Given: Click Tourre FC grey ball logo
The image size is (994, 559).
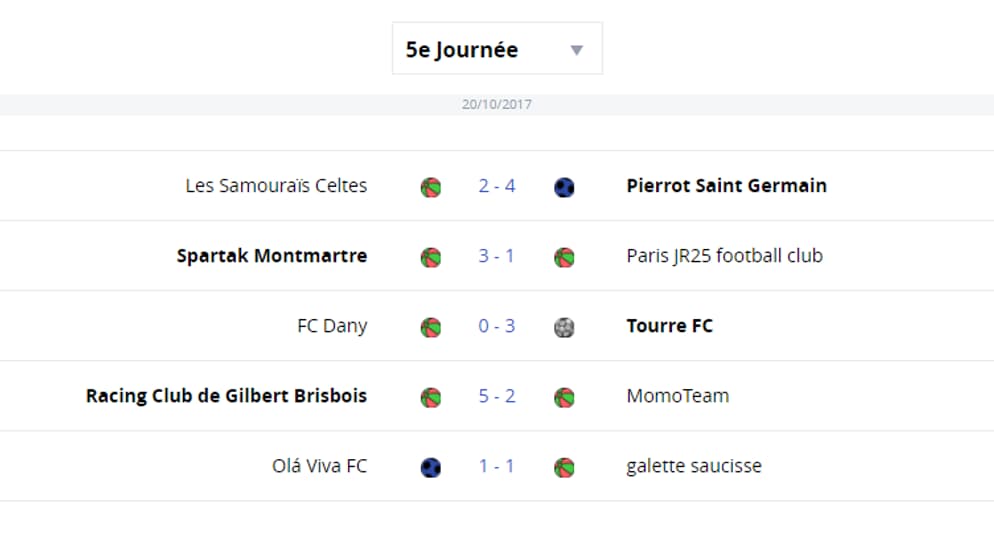Looking at the screenshot, I should point(564,327).
